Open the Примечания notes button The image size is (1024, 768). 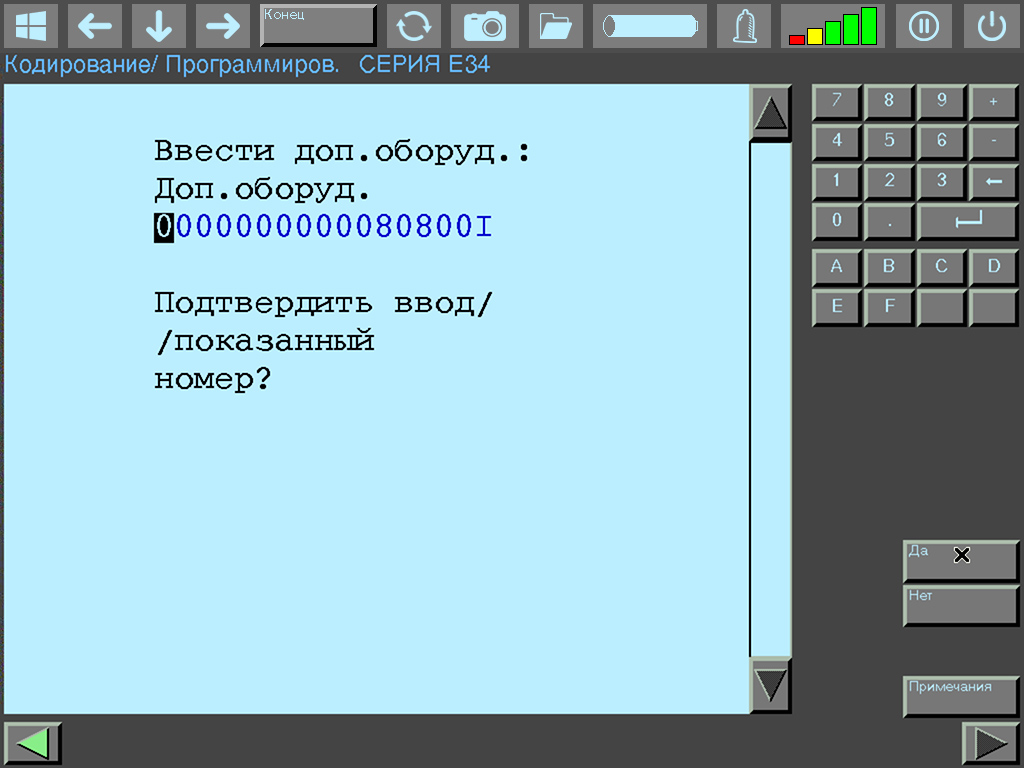pos(960,696)
